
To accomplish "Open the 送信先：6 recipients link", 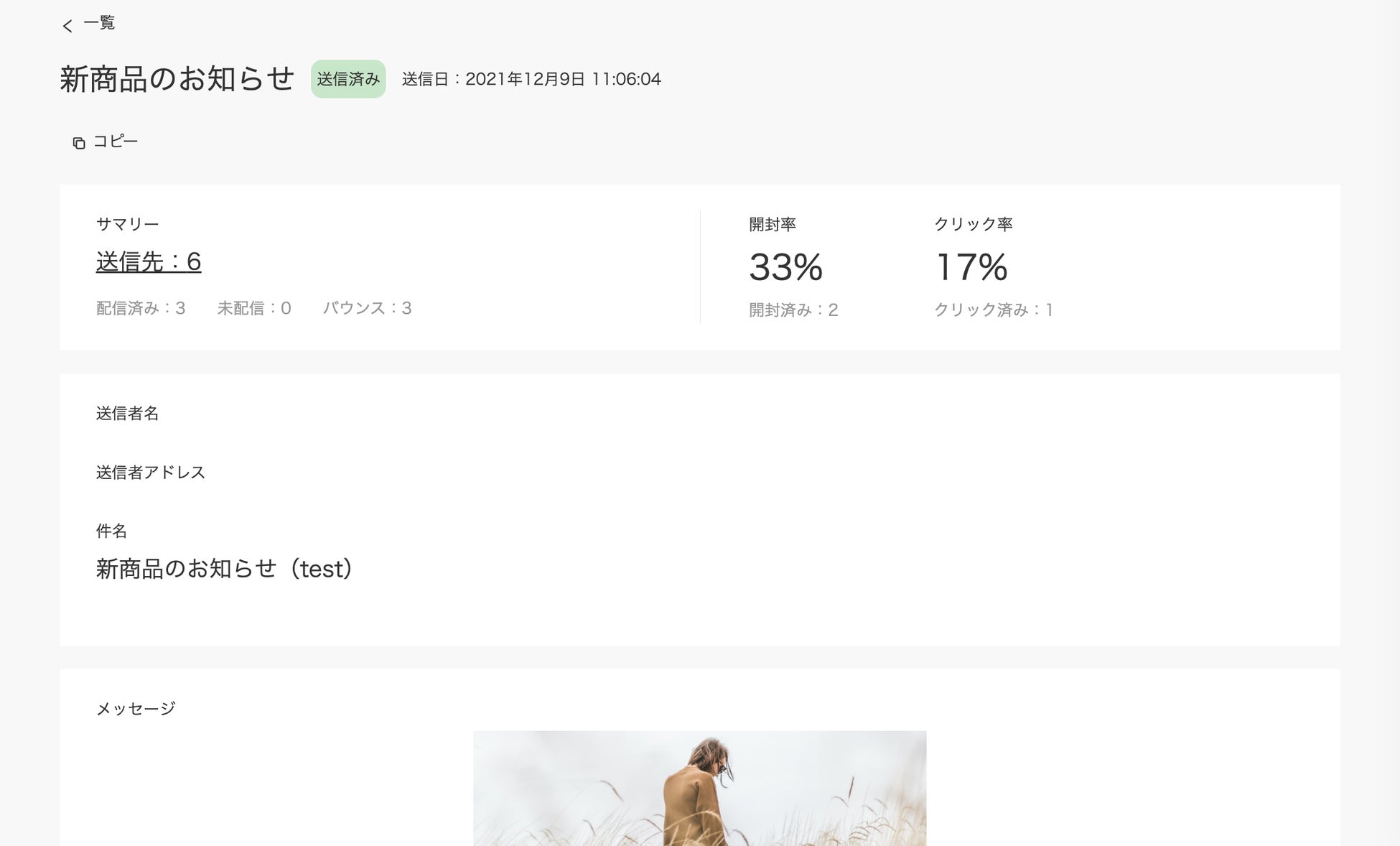I will tap(149, 261).
